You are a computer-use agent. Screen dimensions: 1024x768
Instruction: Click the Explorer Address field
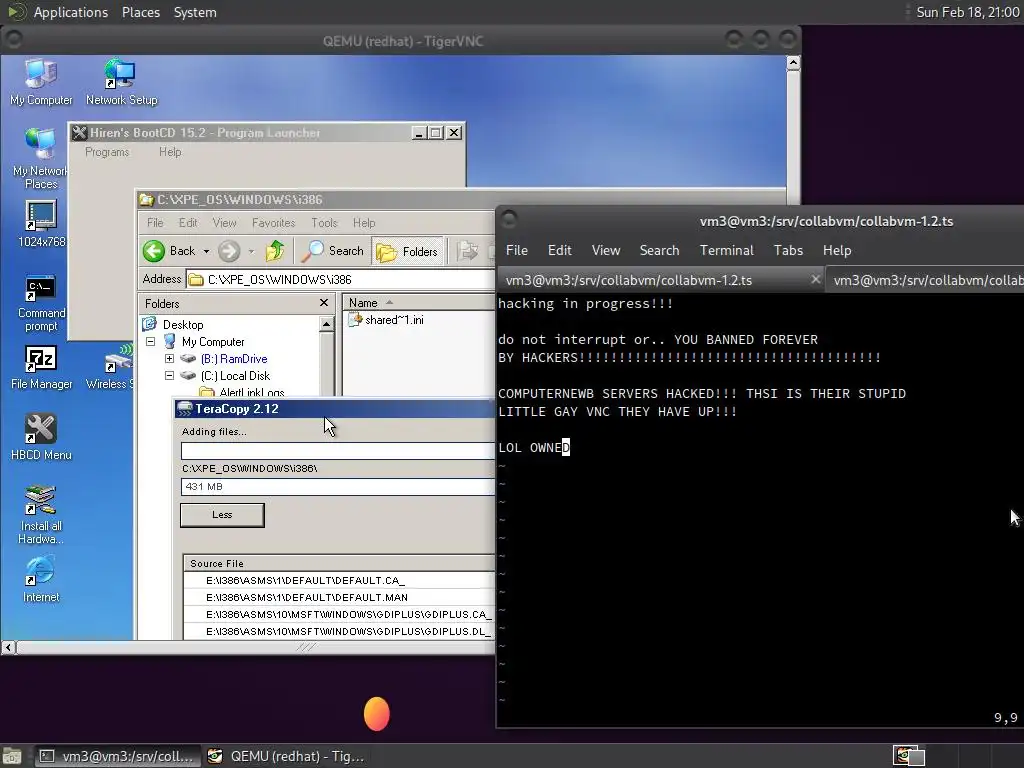[340, 280]
